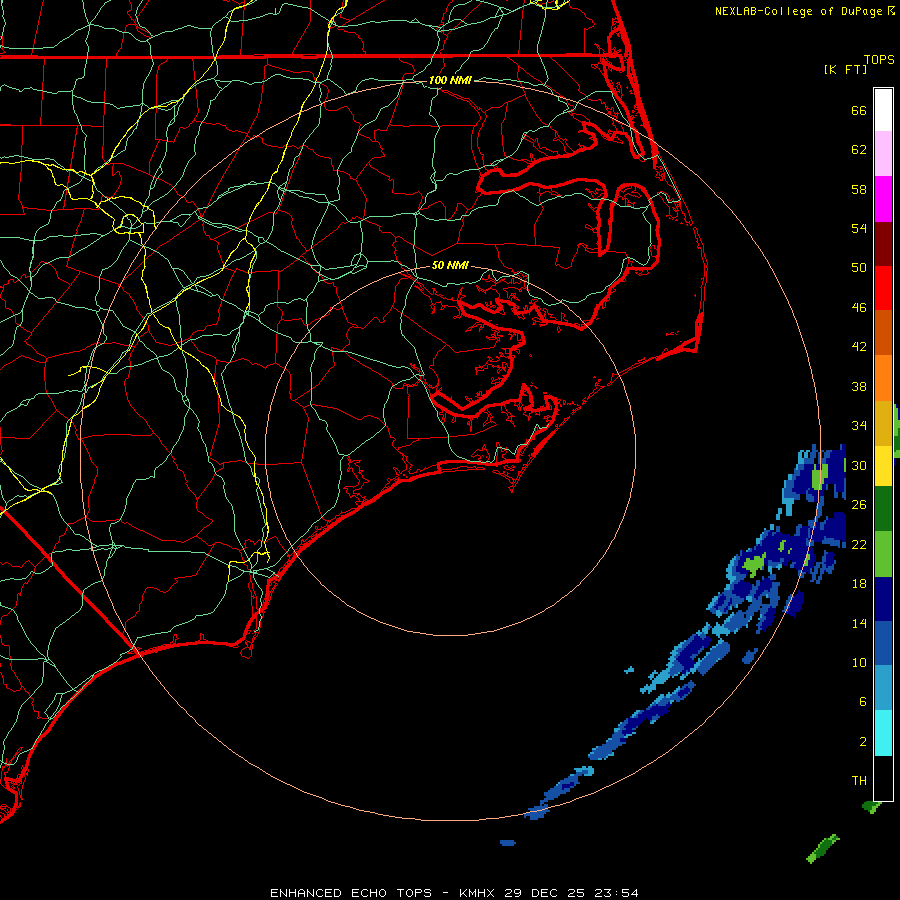Click the TOPS legend title

[879, 60]
